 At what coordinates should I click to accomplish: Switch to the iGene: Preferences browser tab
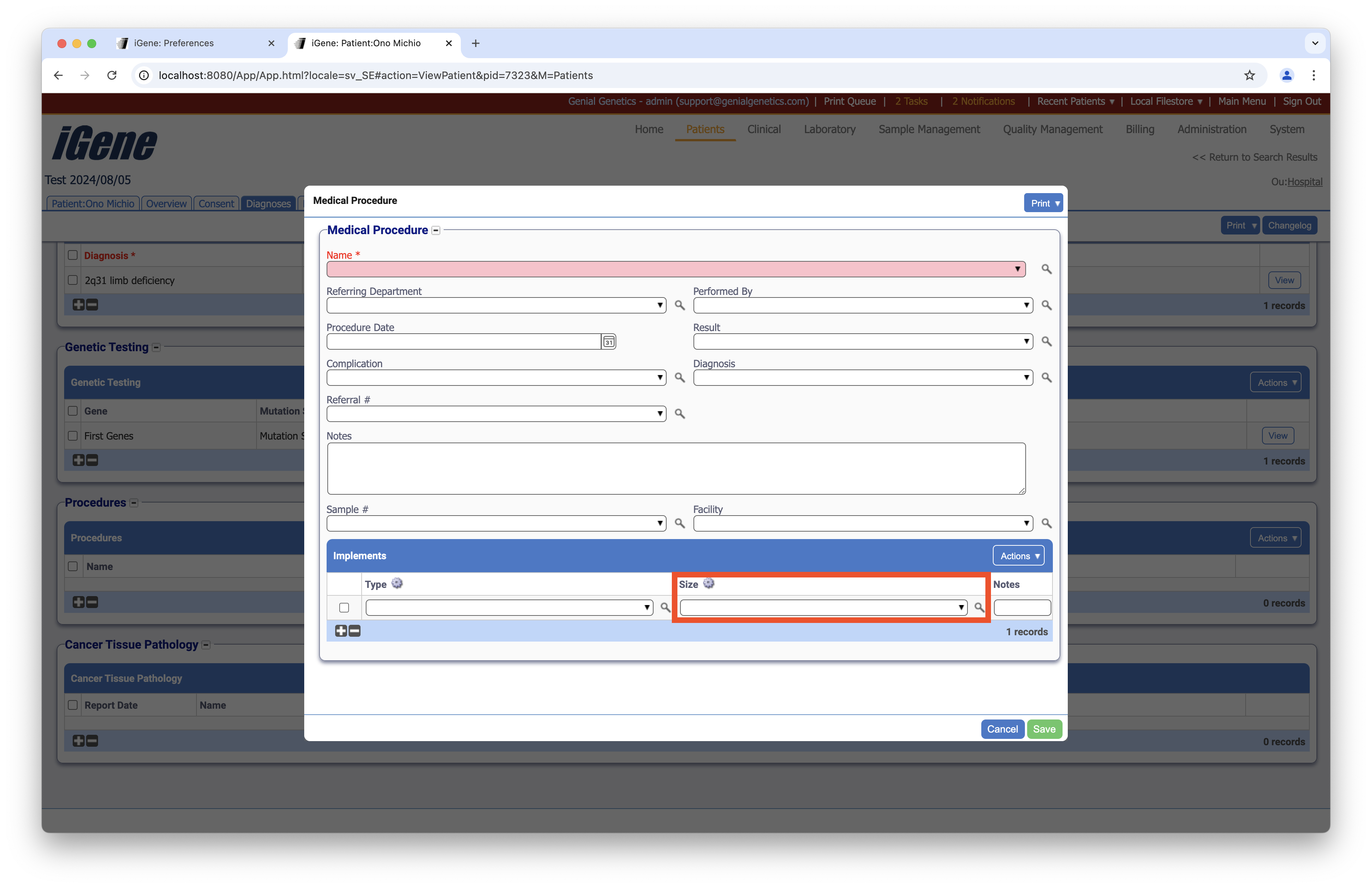(x=173, y=43)
